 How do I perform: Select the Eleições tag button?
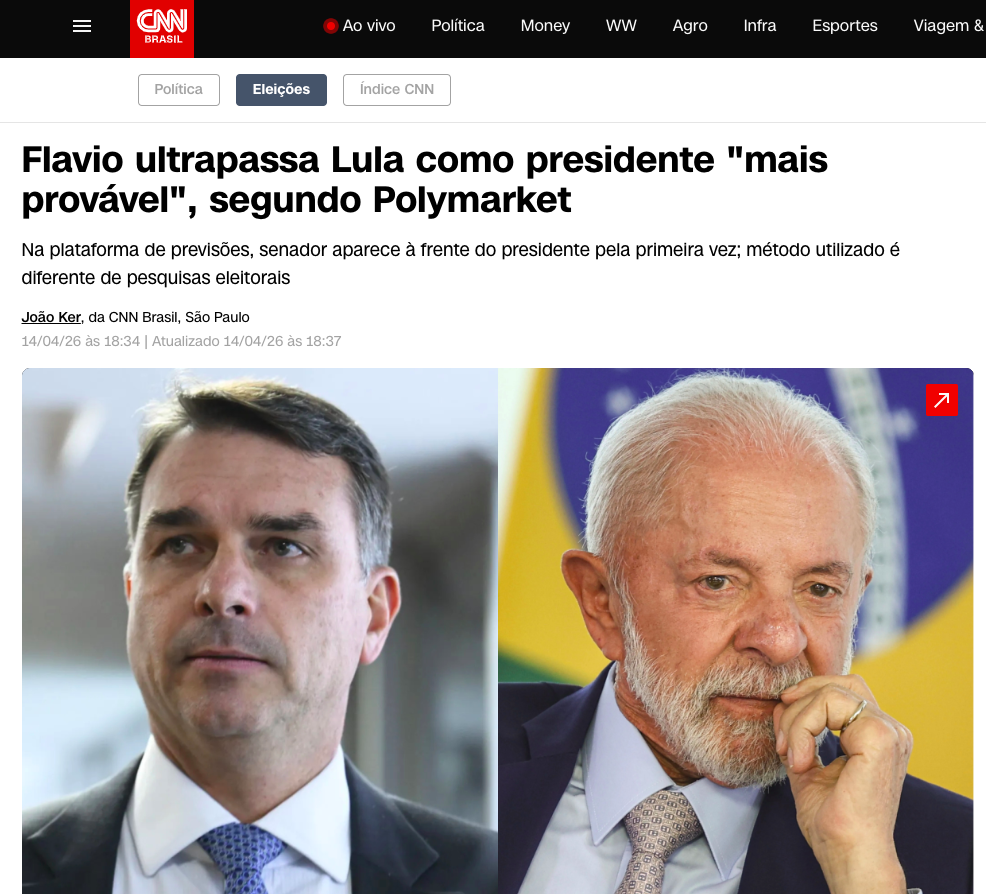click(x=281, y=90)
